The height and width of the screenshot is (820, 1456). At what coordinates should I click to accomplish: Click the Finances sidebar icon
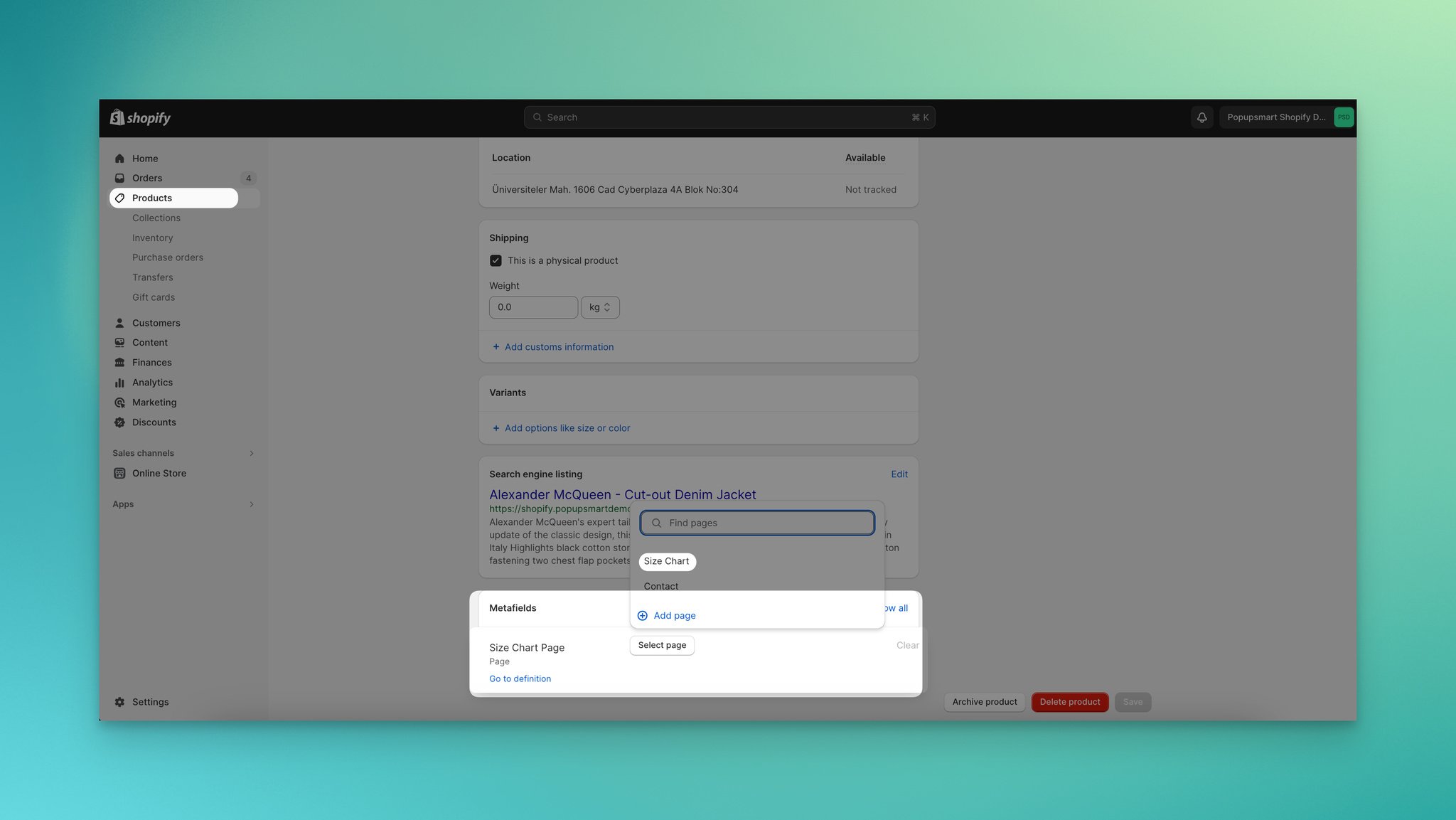[119, 362]
